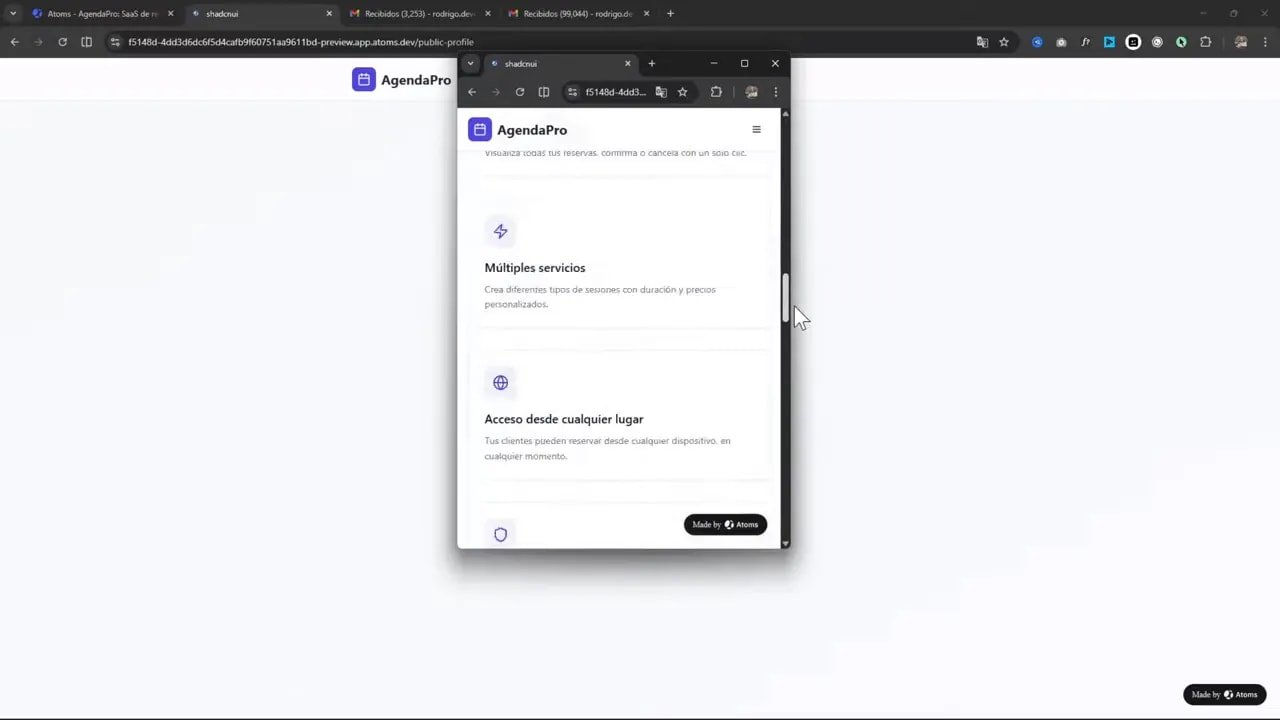The width and height of the screenshot is (1280, 720).
Task: Click 'Tus clientes pueden reservar' description
Action: point(608,448)
